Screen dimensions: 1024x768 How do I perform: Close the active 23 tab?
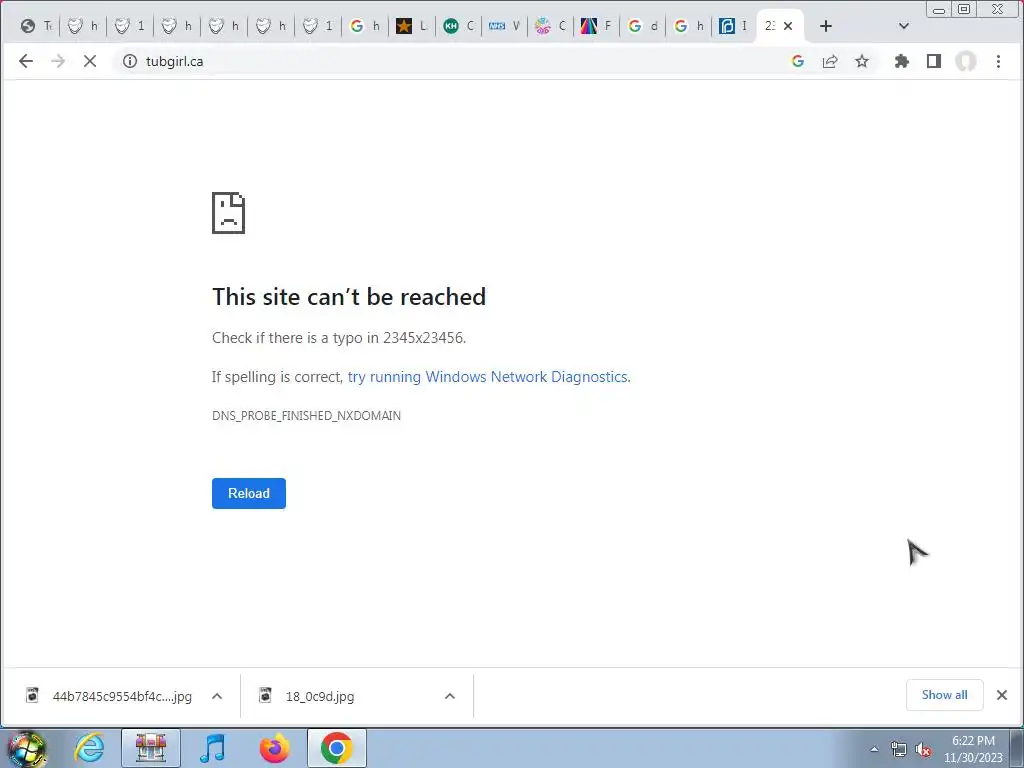788,26
